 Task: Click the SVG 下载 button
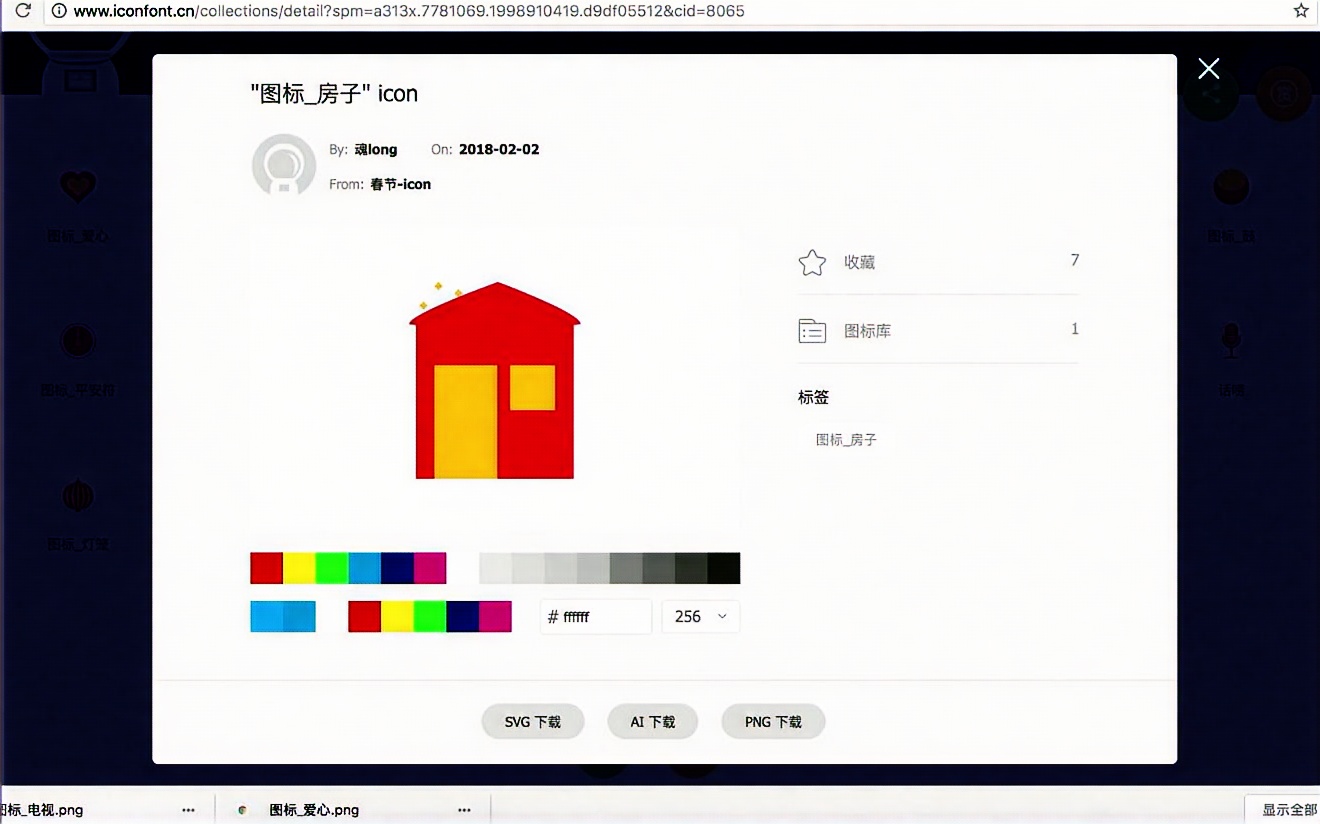click(x=532, y=722)
